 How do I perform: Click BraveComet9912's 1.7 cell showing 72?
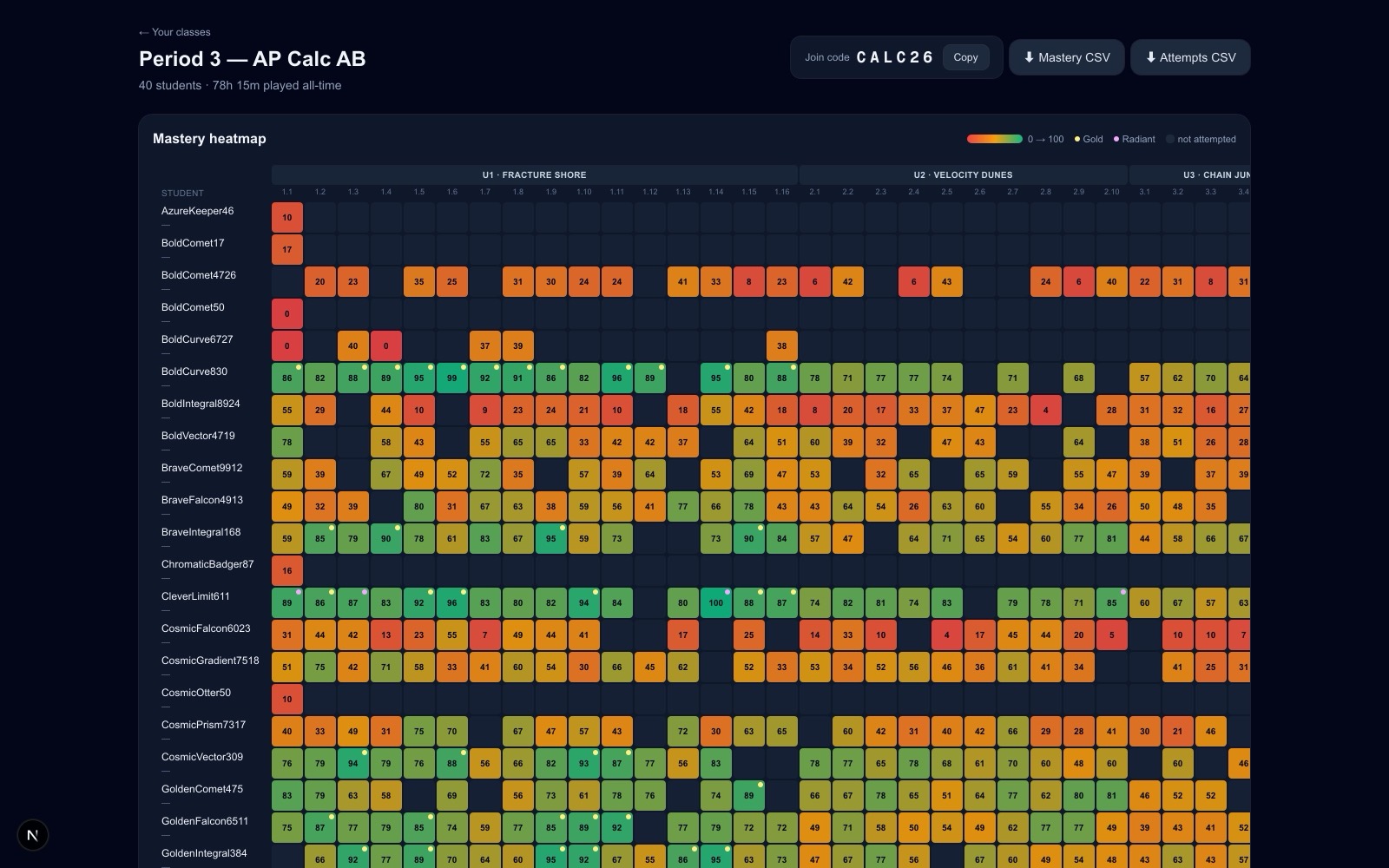pos(485,475)
